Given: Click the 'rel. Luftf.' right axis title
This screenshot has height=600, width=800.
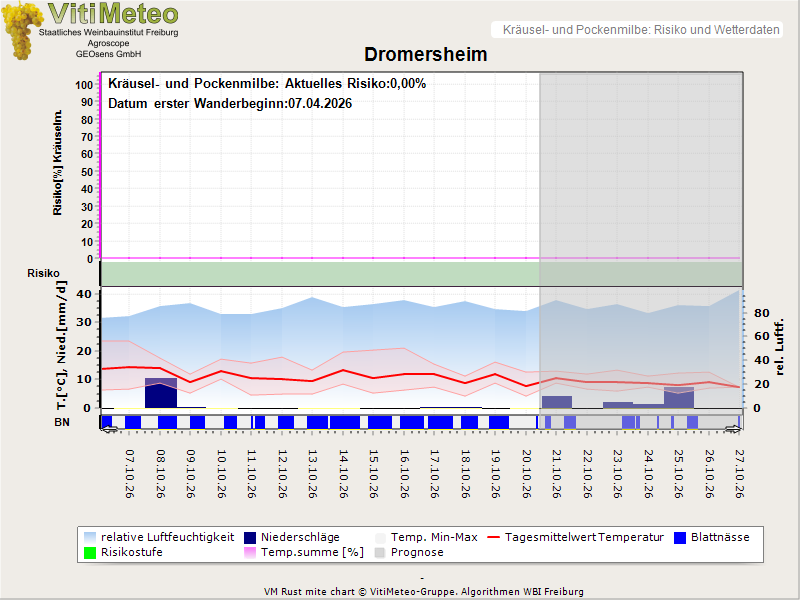Looking at the screenshot, I should [779, 347].
